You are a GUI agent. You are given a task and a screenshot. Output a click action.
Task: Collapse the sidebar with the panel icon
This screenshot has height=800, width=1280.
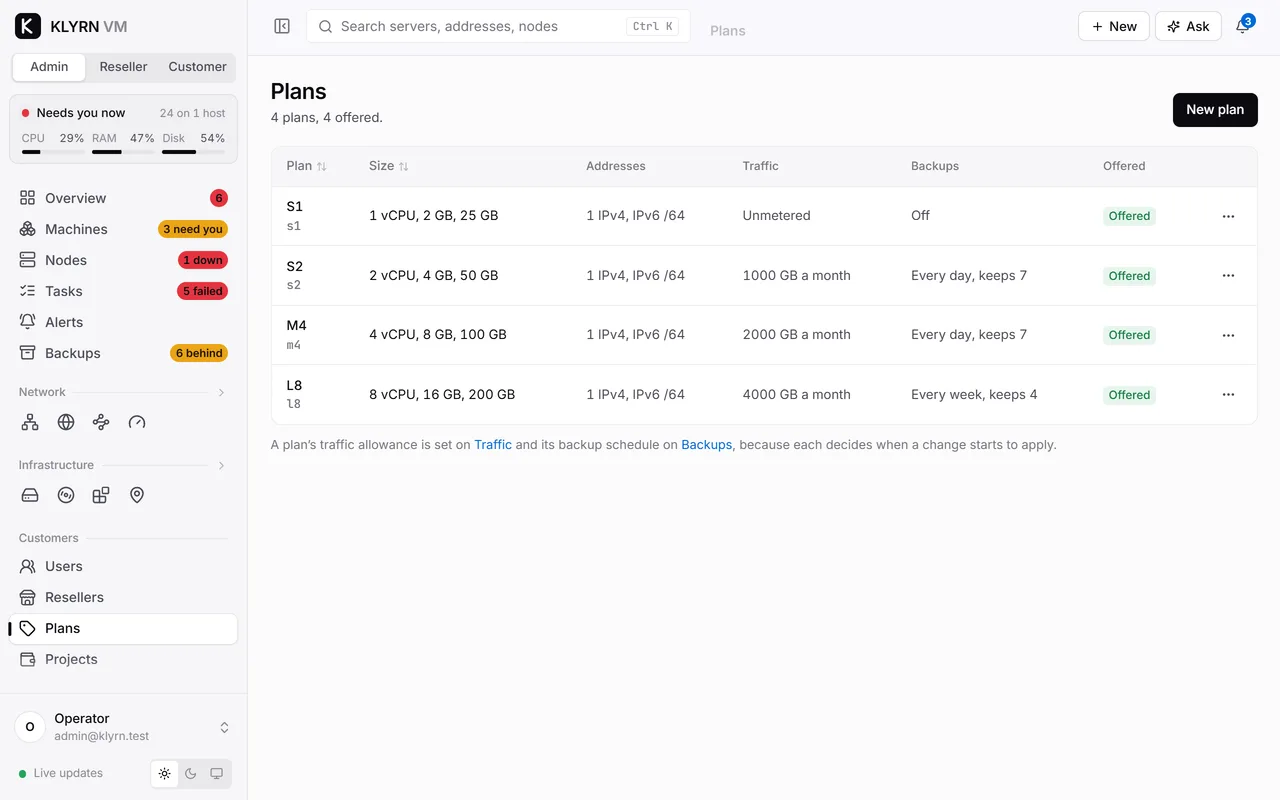coord(282,26)
